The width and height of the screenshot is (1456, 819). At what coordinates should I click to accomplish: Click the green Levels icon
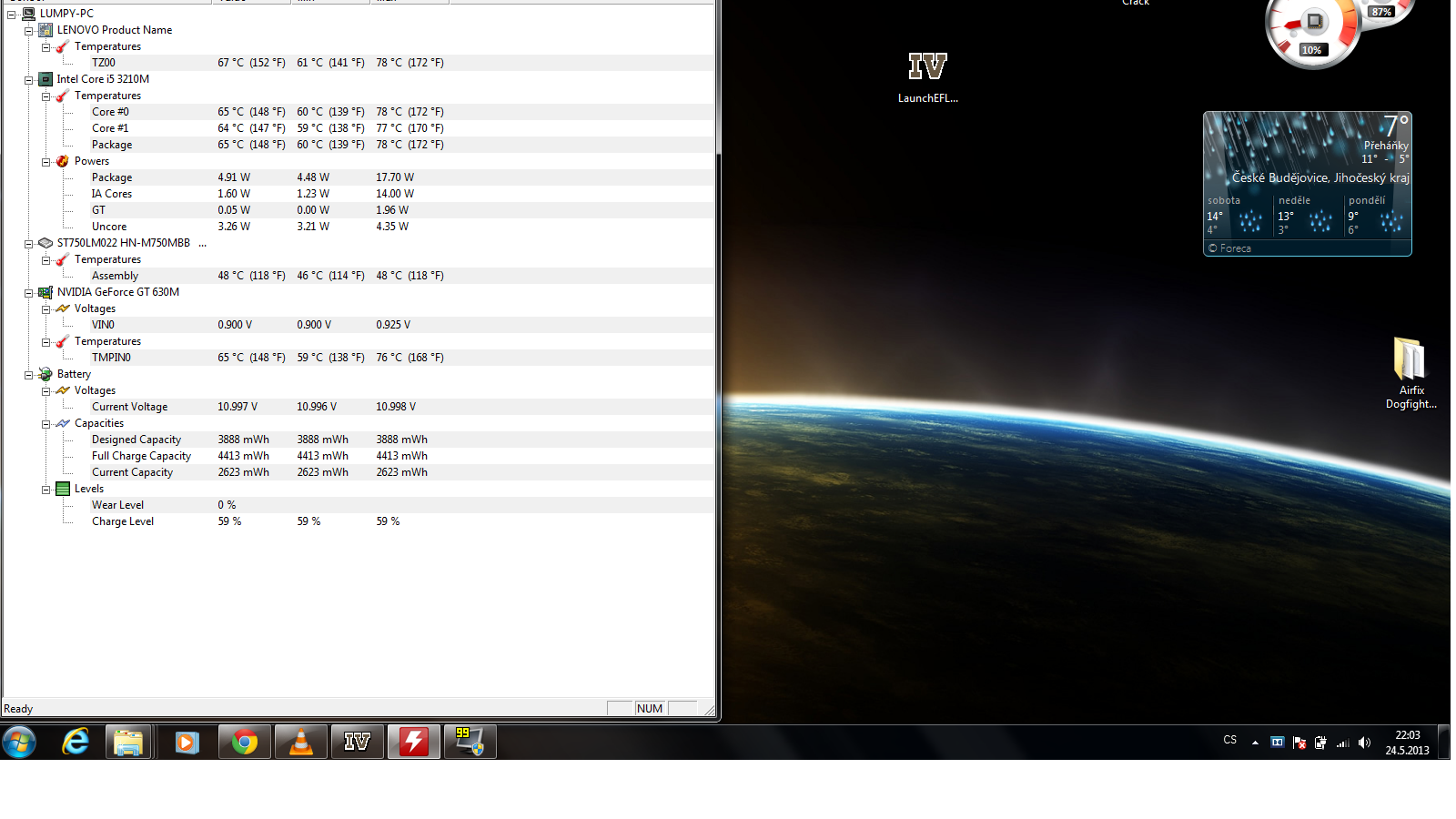63,489
